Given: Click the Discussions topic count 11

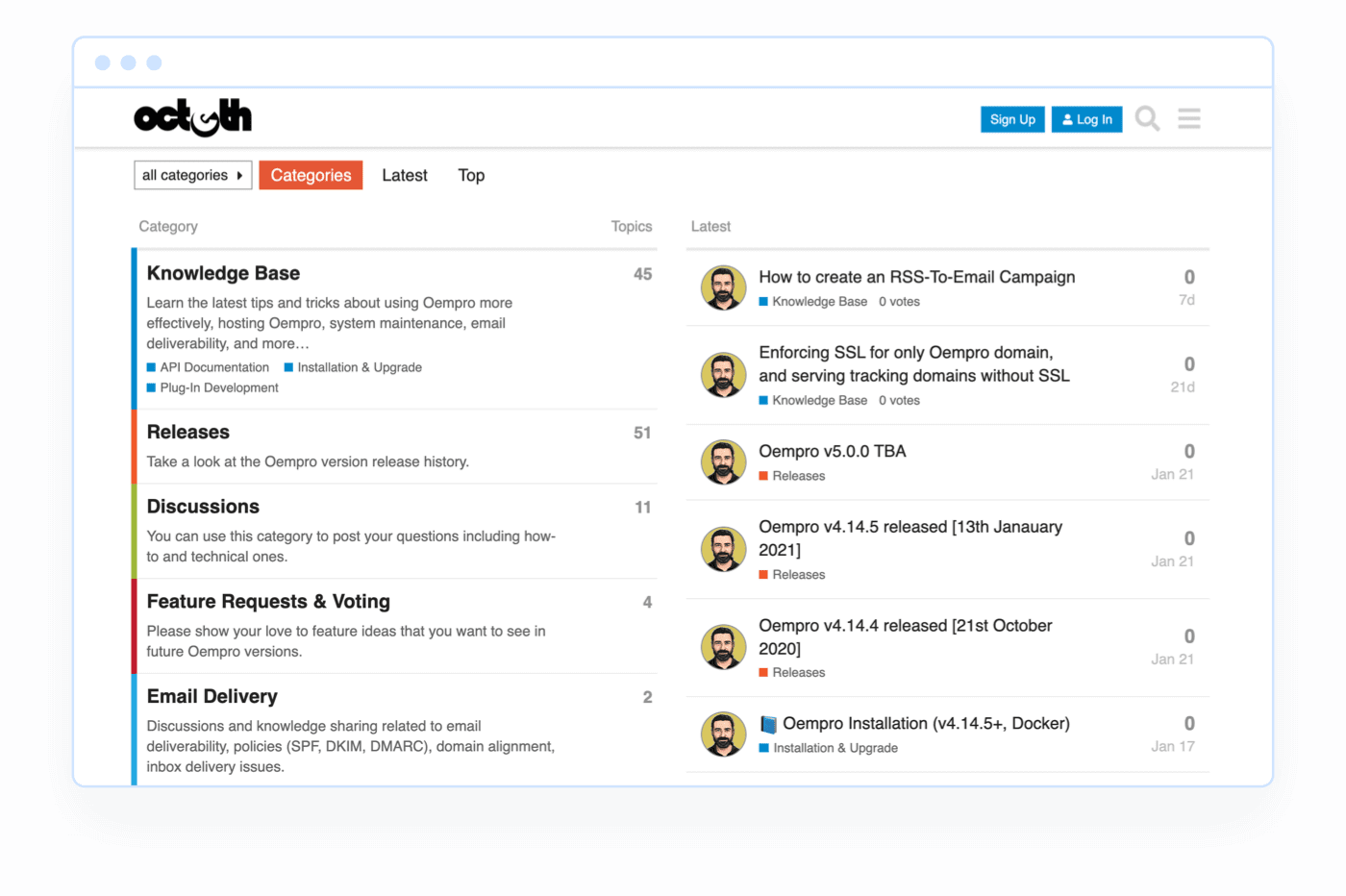Looking at the screenshot, I should 643,507.
